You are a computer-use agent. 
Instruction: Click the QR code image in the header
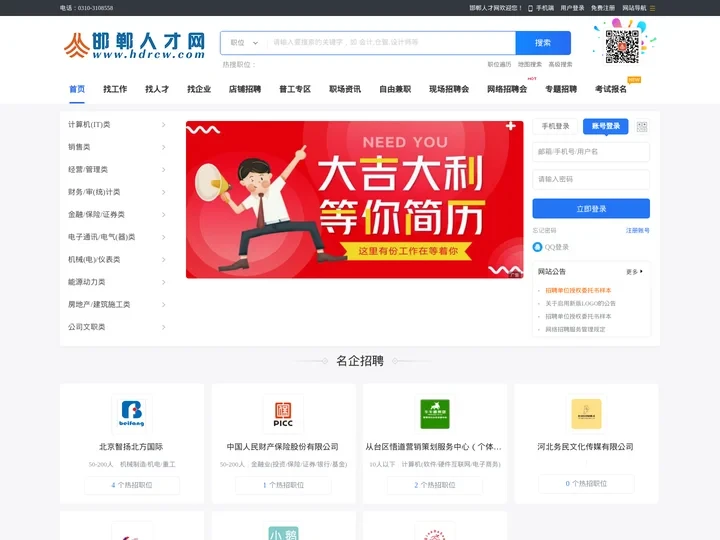pyautogui.click(x=622, y=46)
